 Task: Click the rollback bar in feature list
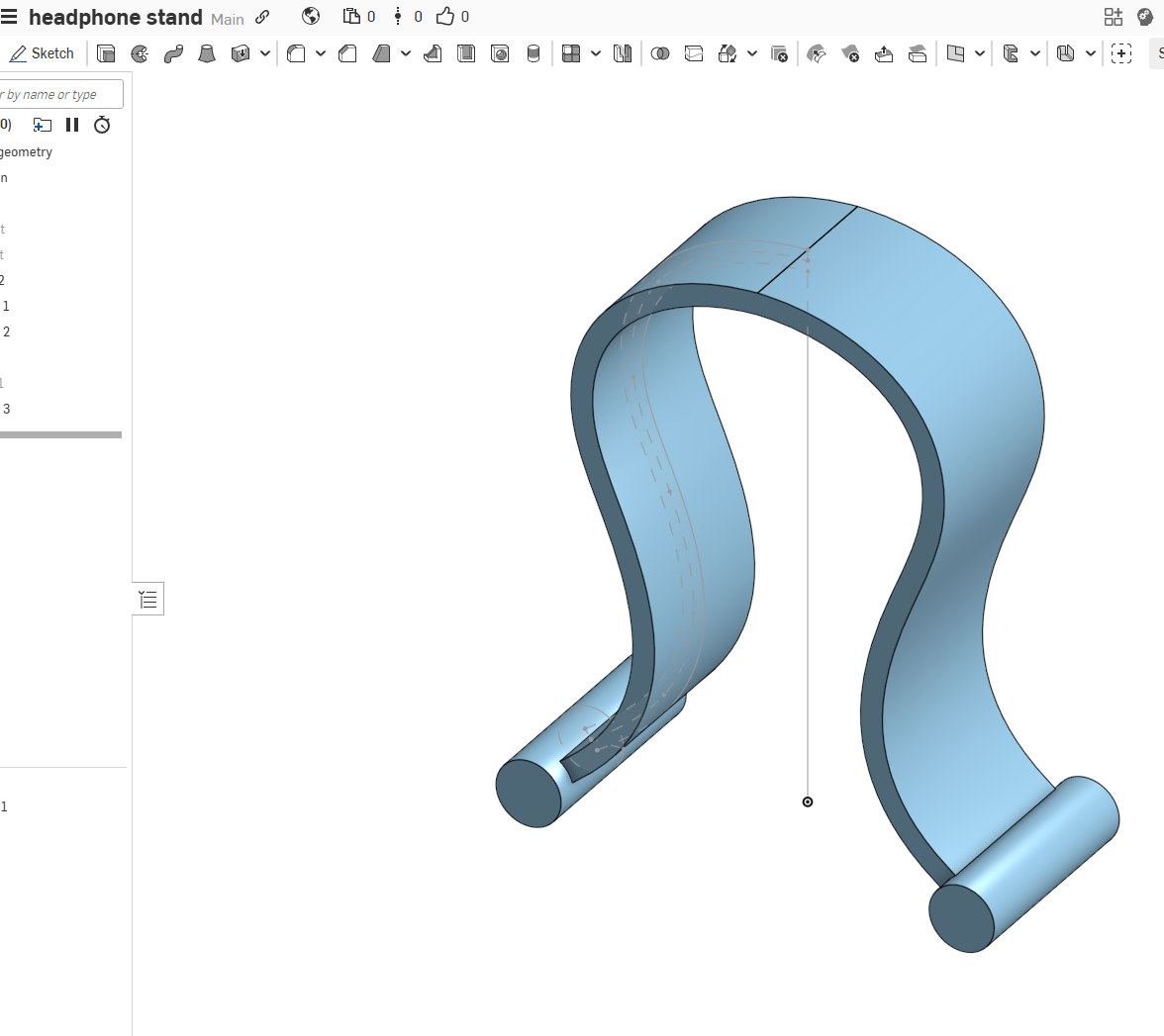coord(61,435)
